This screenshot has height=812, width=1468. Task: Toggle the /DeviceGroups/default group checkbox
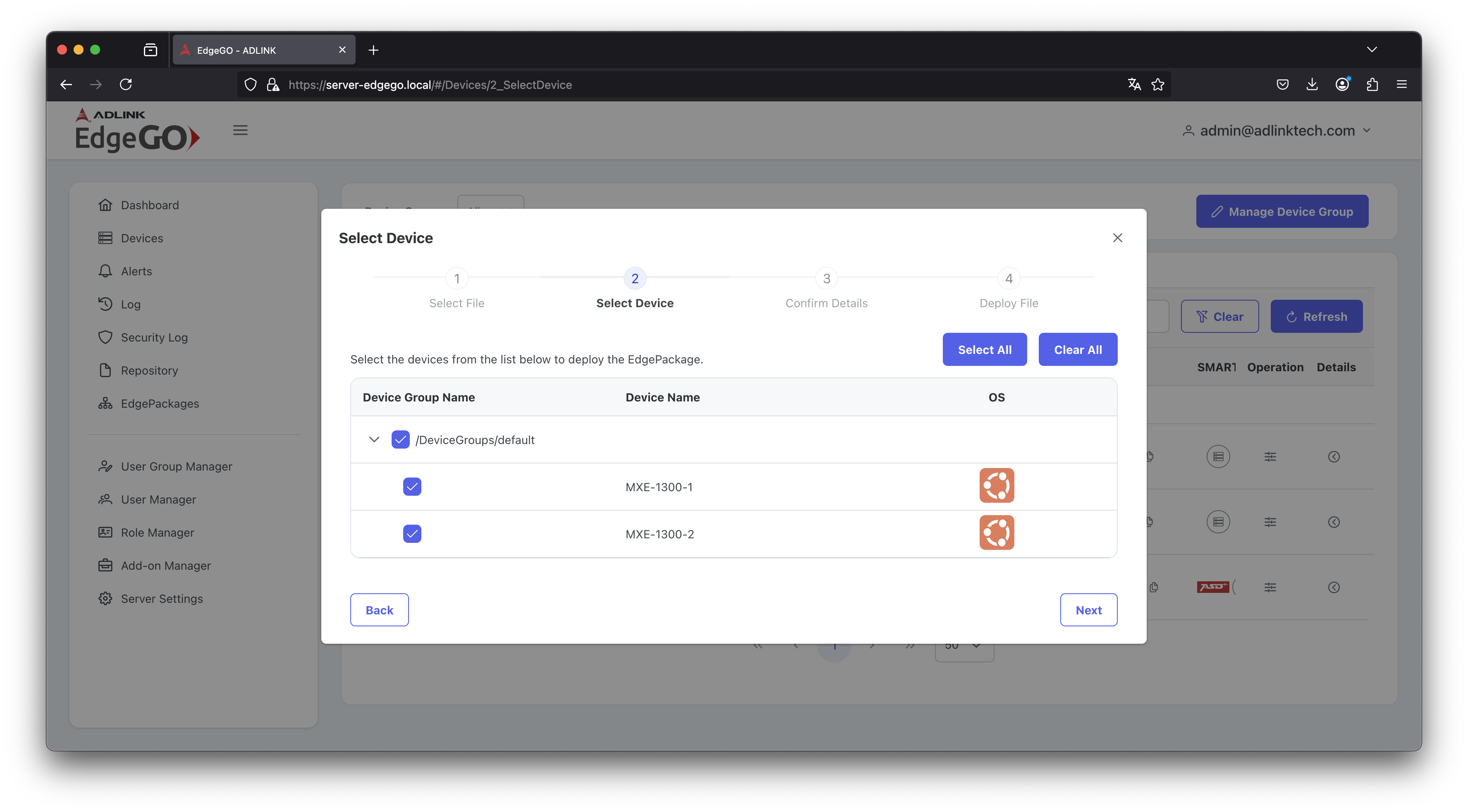[400, 439]
